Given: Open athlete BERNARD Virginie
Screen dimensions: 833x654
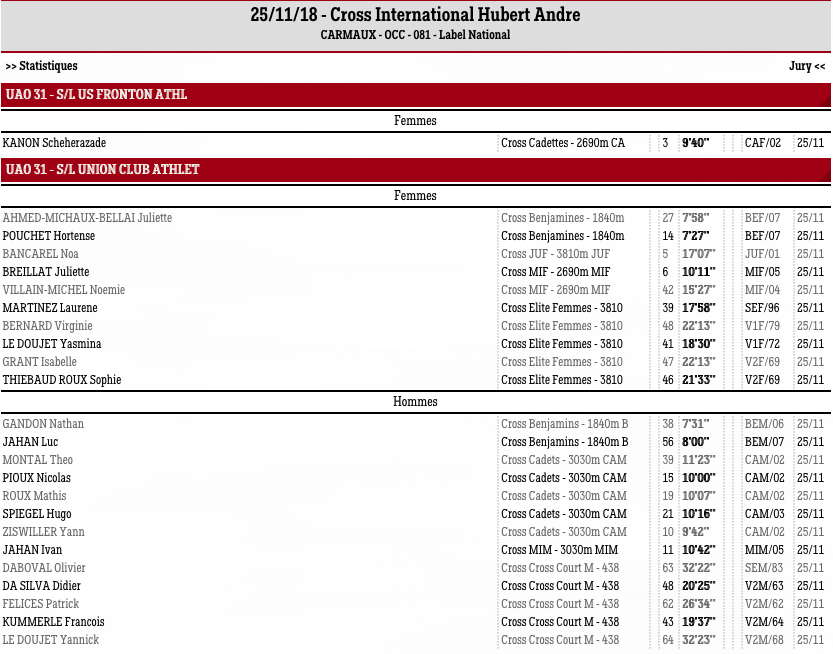Looking at the screenshot, I should (x=47, y=326).
